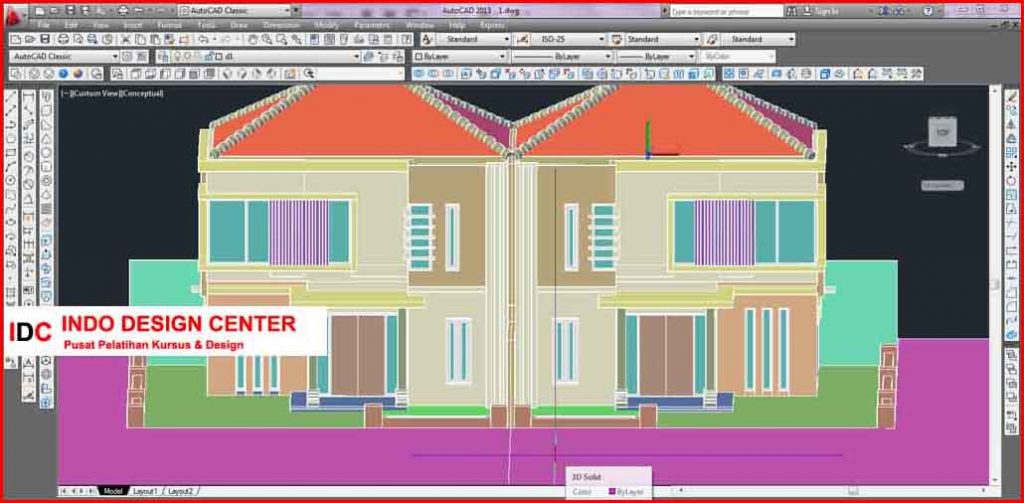
Task: Open the Layer Properties Manager icon
Action: click(x=163, y=57)
